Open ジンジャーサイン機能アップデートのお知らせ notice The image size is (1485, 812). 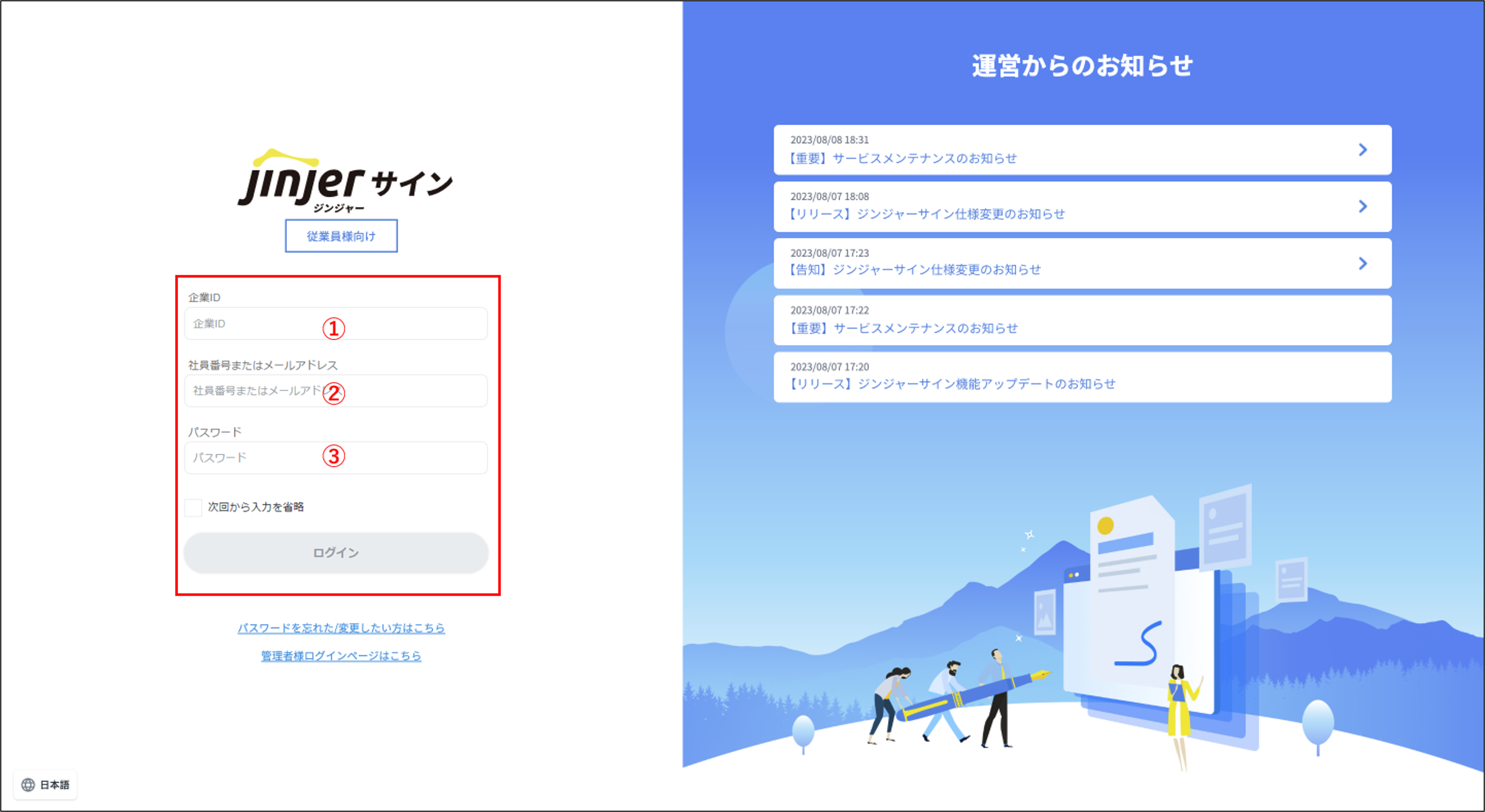point(952,384)
